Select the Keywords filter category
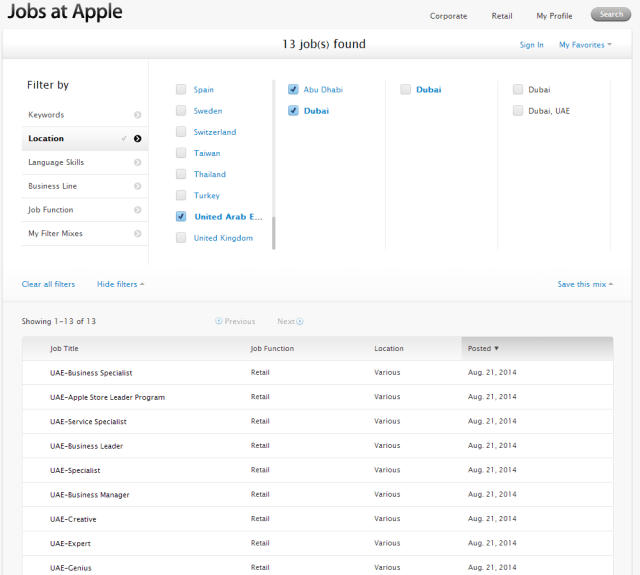This screenshot has width=640, height=575. point(85,115)
